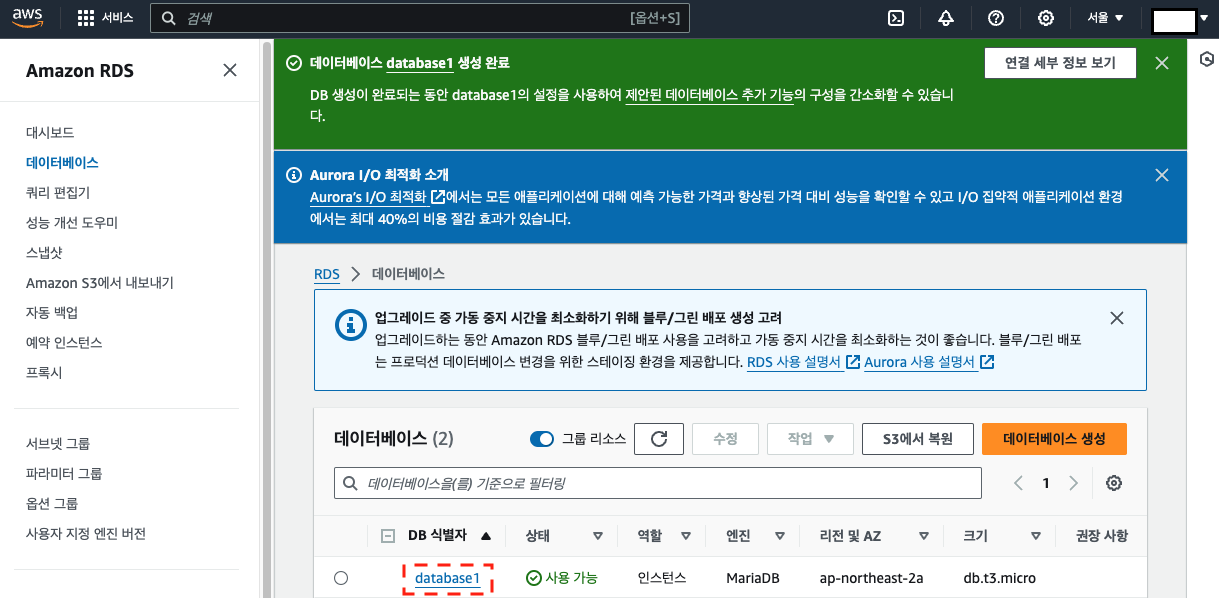Follow the database1 link in green banner
1219x598 pixels.
pos(420,63)
